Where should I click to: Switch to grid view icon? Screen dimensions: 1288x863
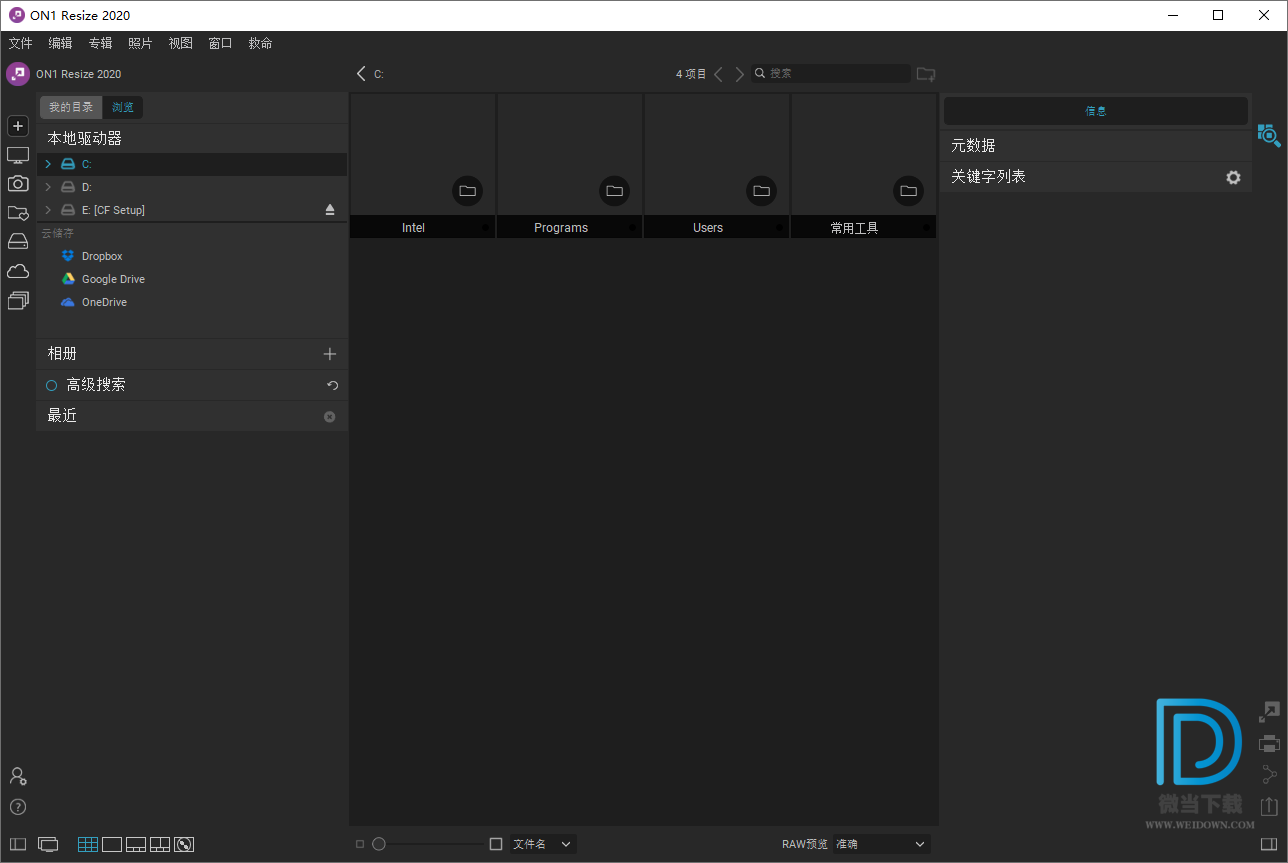[88, 844]
